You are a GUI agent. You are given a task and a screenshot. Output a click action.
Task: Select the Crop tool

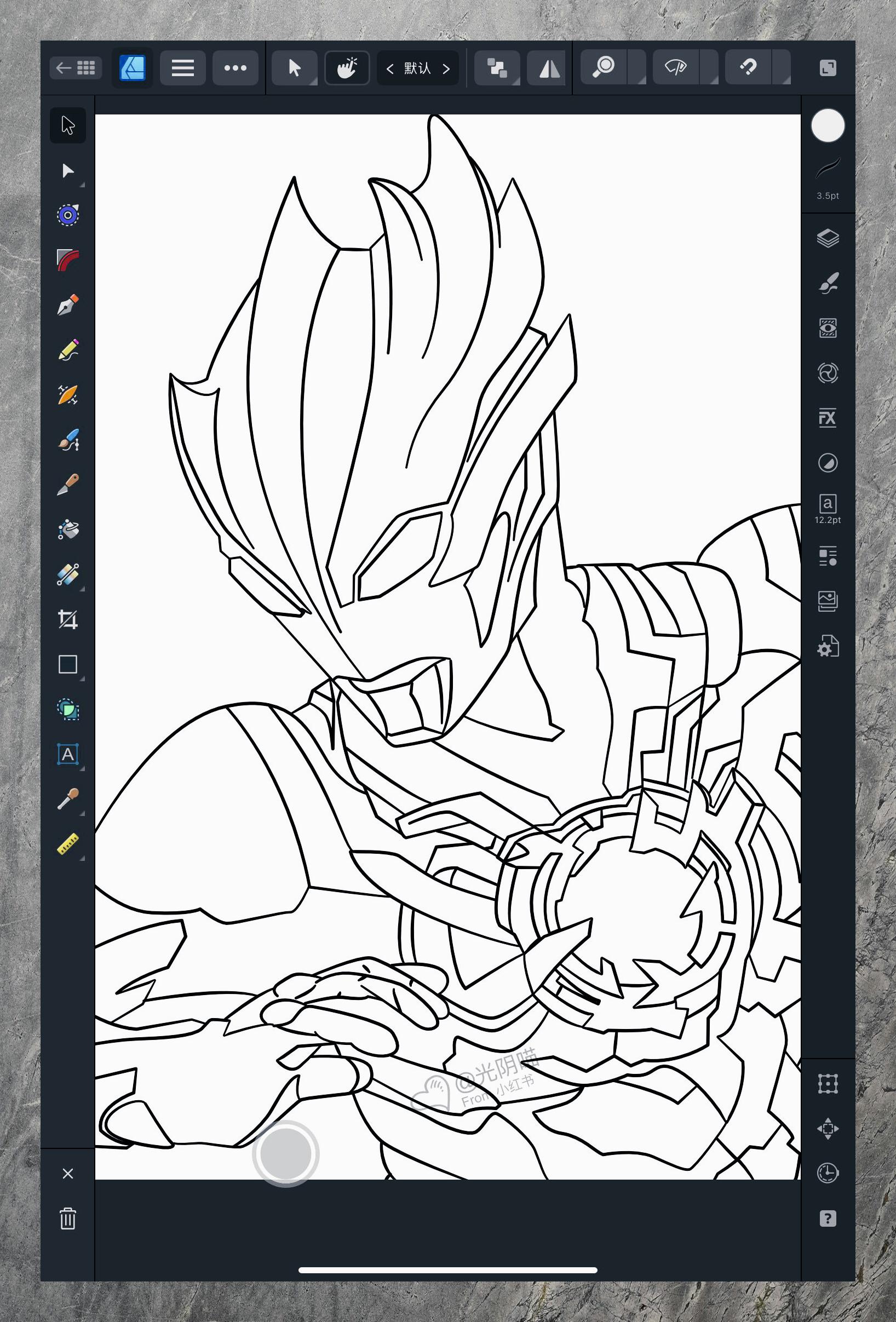(68, 619)
